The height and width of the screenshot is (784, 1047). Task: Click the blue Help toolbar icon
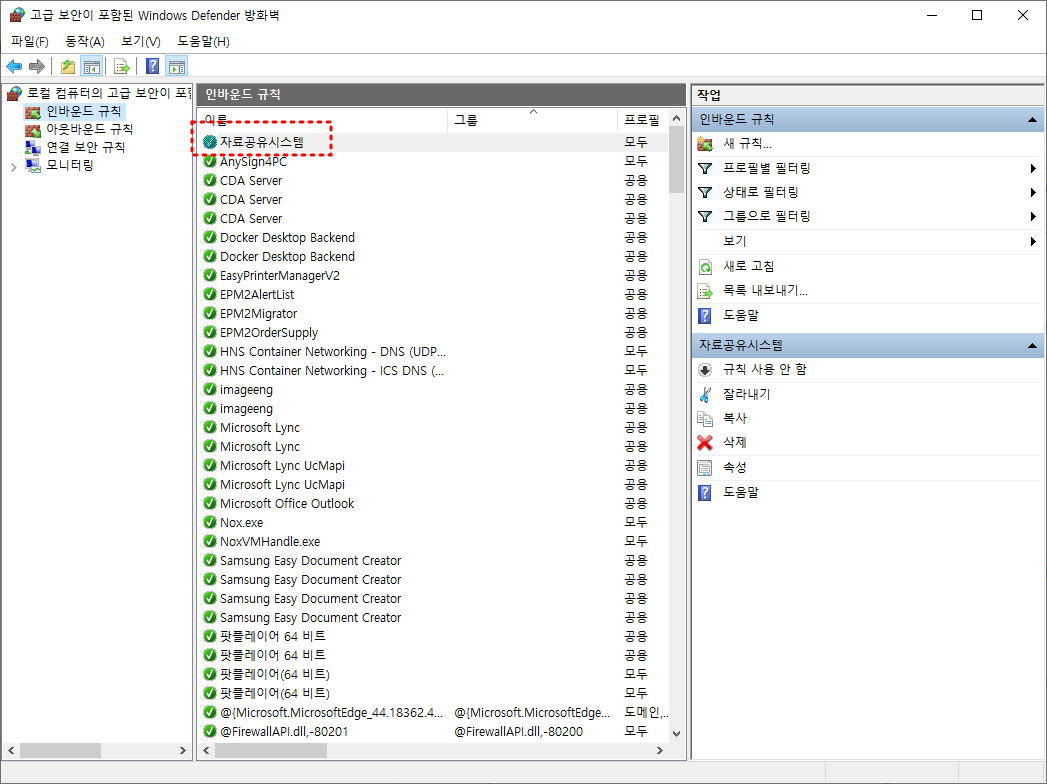(153, 66)
